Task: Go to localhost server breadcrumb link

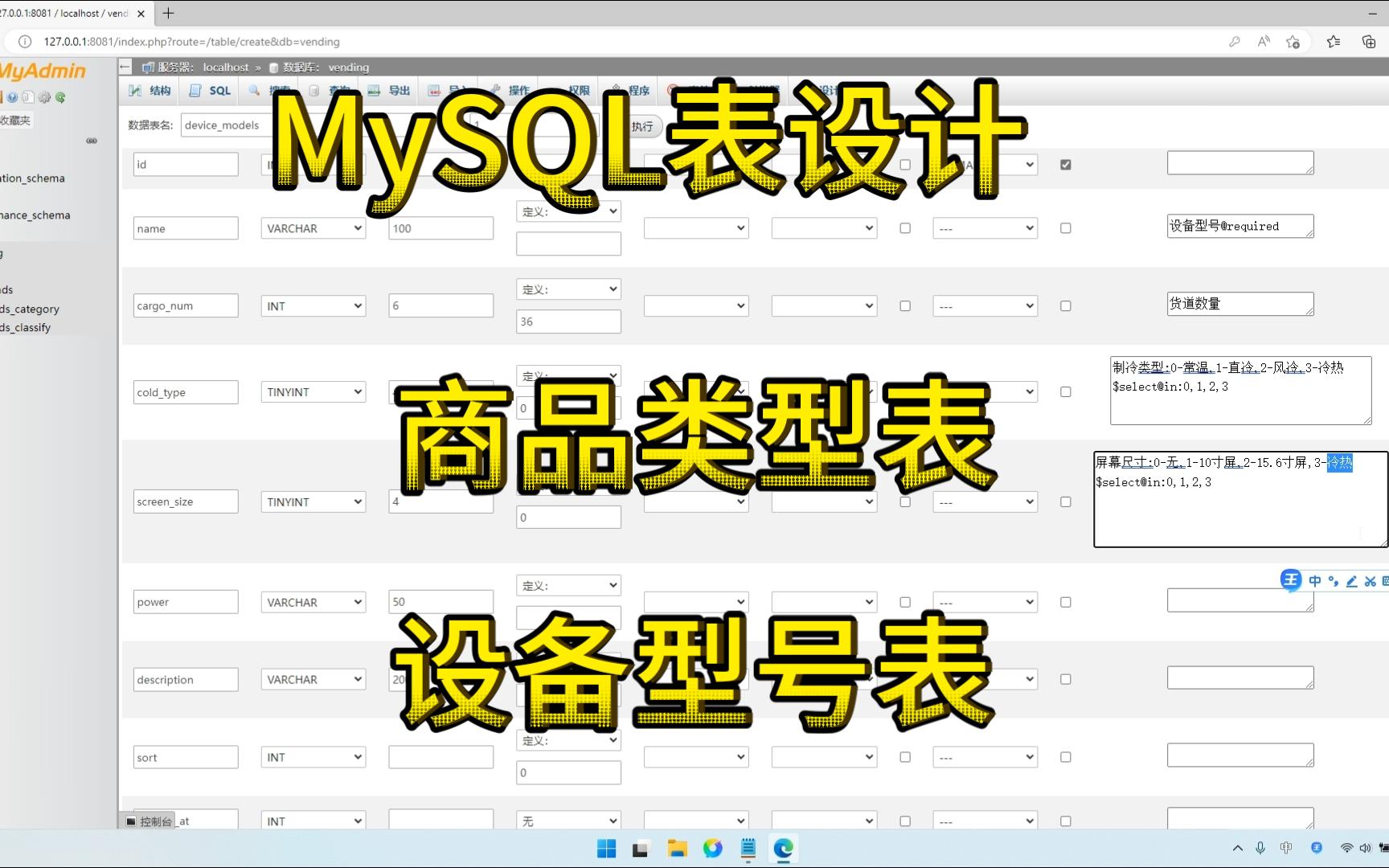Action: pyautogui.click(x=226, y=68)
